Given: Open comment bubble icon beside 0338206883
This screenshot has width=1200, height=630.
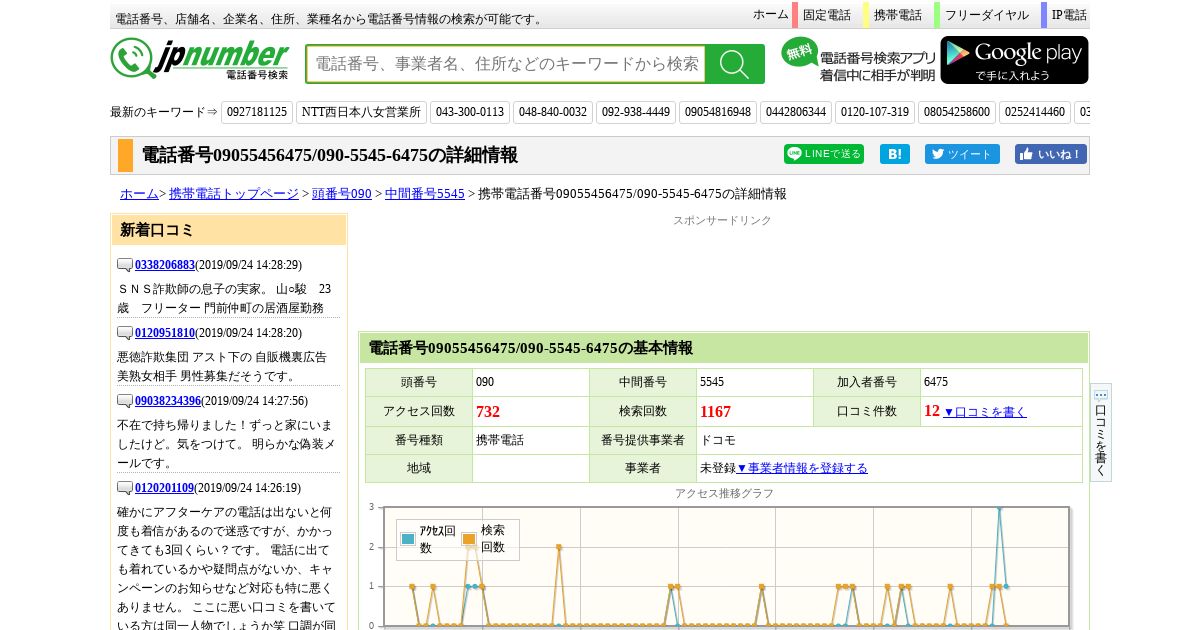Looking at the screenshot, I should coord(125,265).
